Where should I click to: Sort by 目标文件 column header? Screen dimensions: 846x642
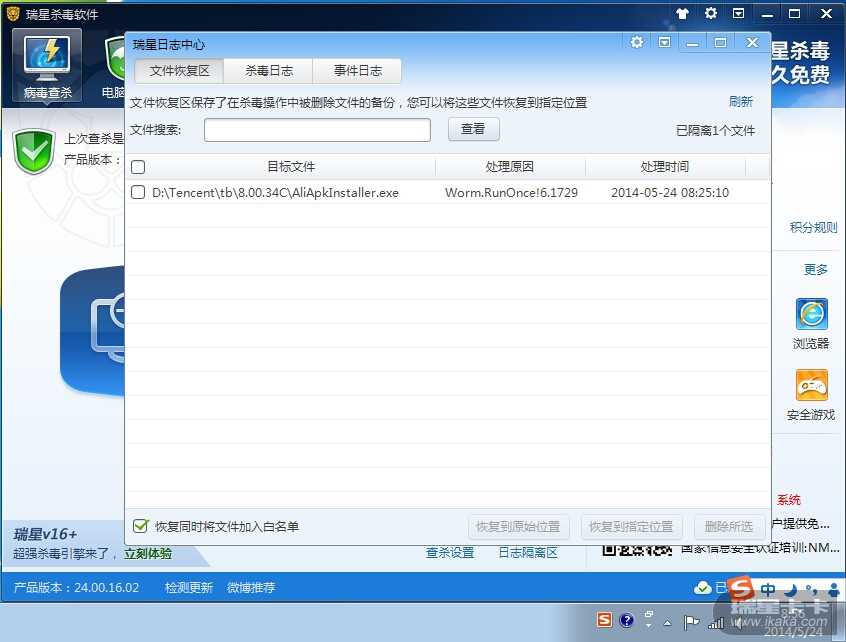pos(291,167)
